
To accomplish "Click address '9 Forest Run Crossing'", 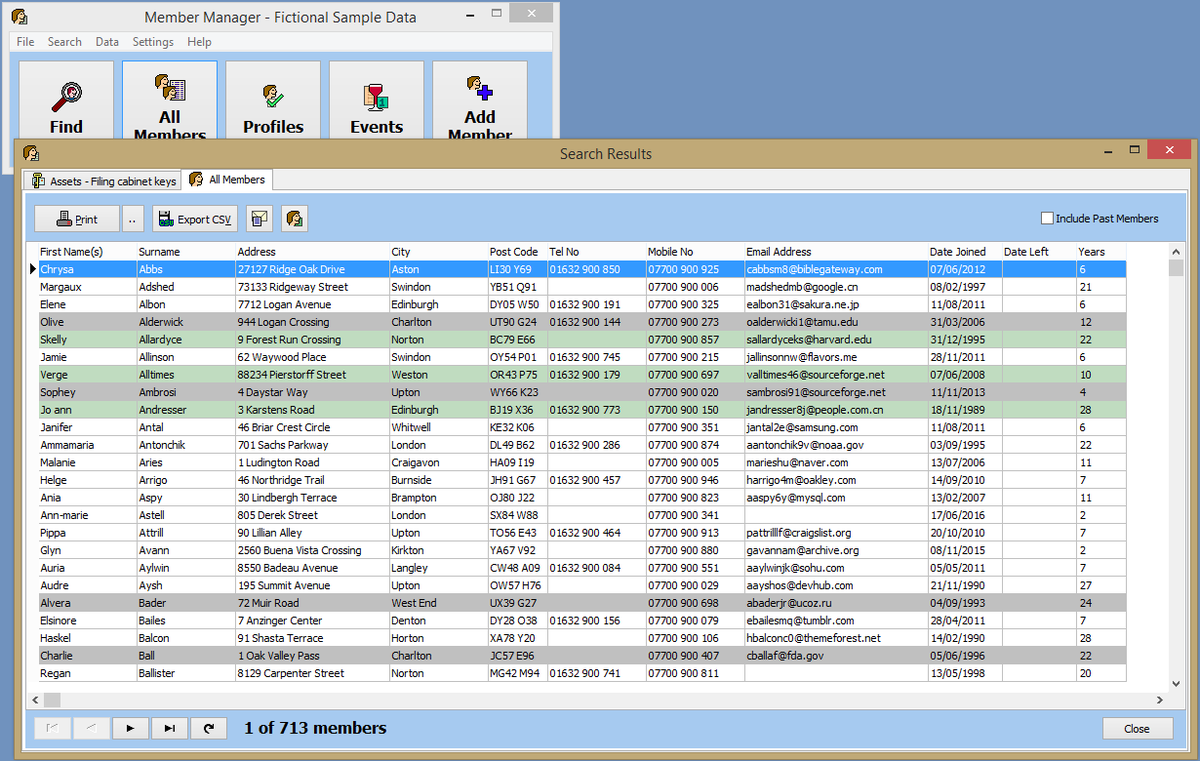I will [289, 340].
